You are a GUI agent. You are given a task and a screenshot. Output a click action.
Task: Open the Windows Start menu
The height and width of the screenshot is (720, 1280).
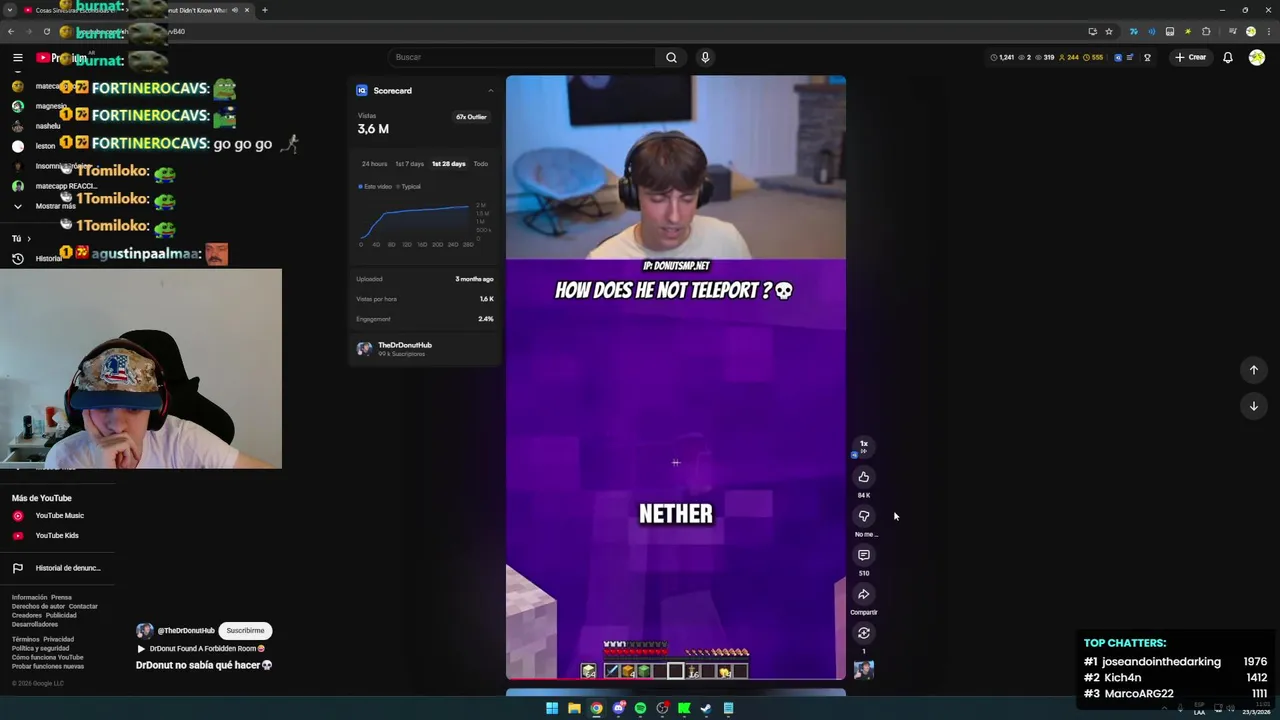(x=552, y=708)
